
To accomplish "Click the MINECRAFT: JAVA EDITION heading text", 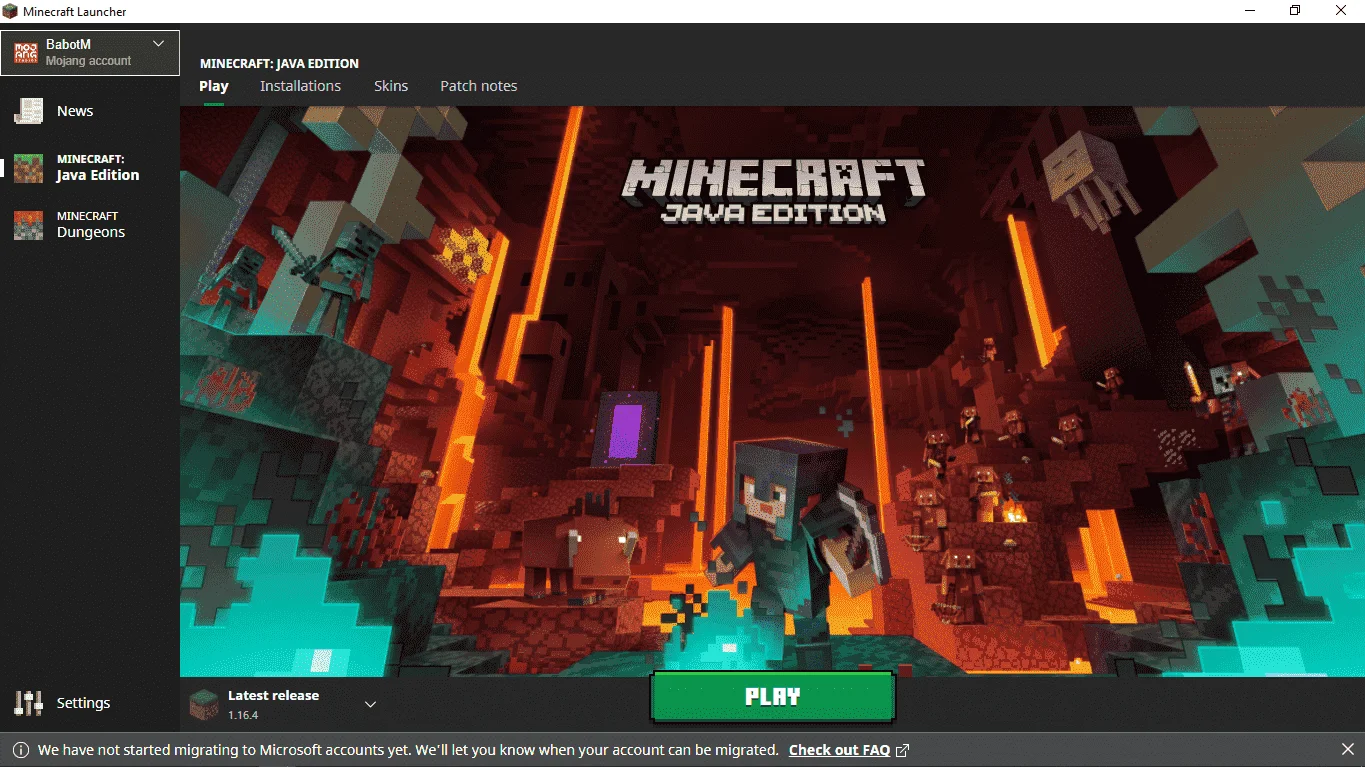I will tap(279, 63).
